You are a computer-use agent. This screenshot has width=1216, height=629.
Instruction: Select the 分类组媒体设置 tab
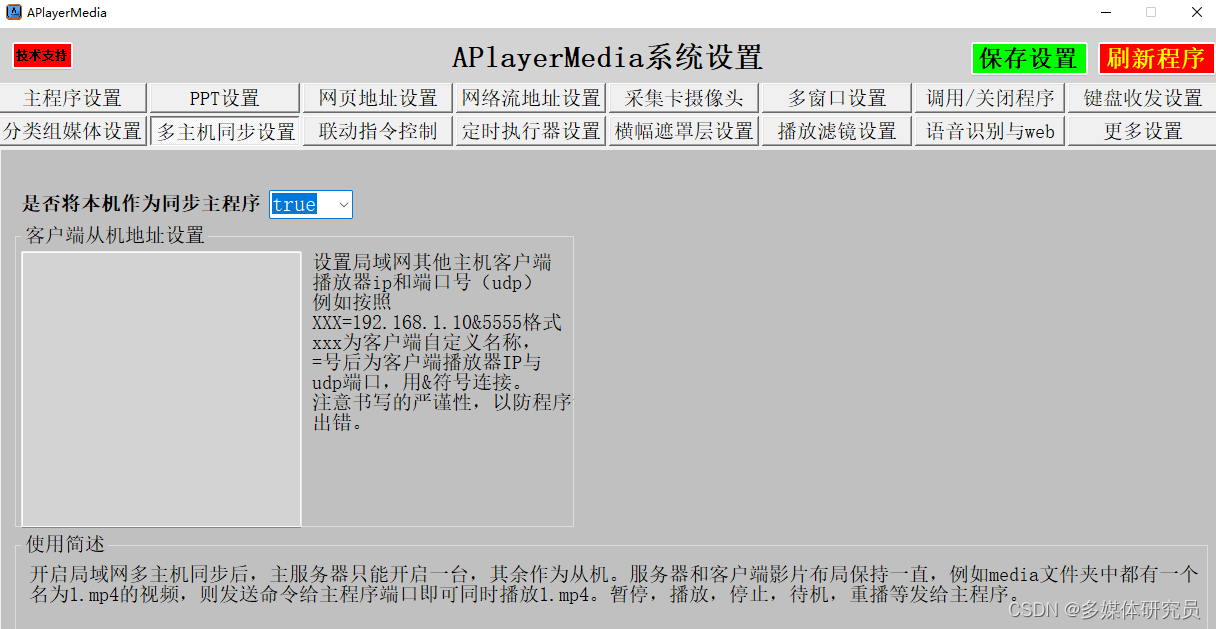(73, 131)
